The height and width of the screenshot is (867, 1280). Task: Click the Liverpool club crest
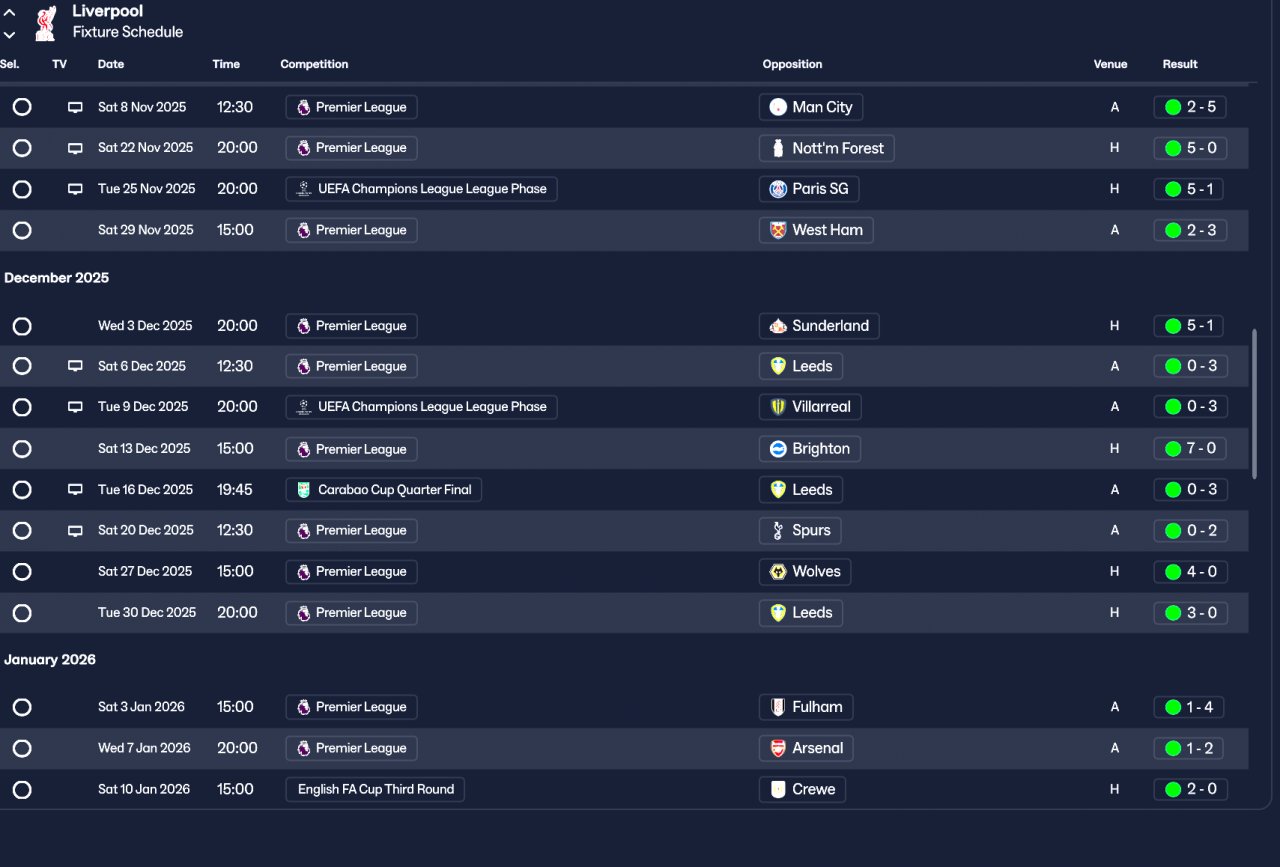click(45, 23)
